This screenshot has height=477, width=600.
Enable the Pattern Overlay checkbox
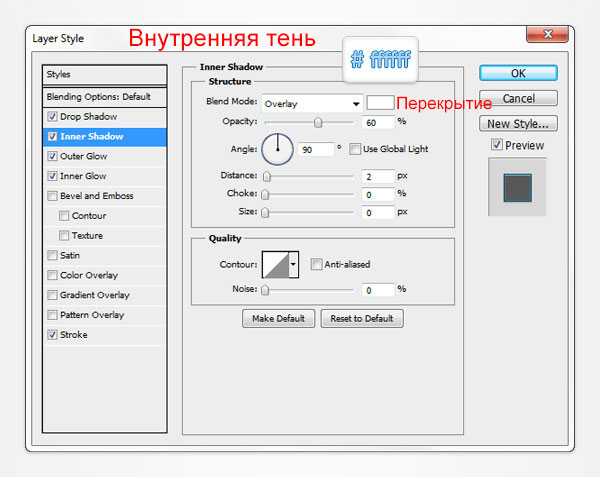pos(52,315)
